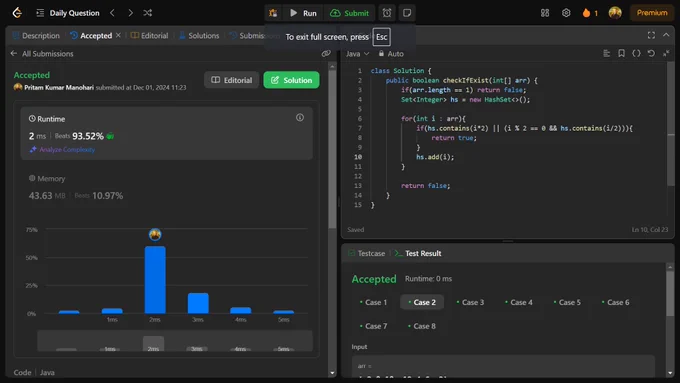
Task: Open the Java language dropdown
Action: (x=357, y=54)
